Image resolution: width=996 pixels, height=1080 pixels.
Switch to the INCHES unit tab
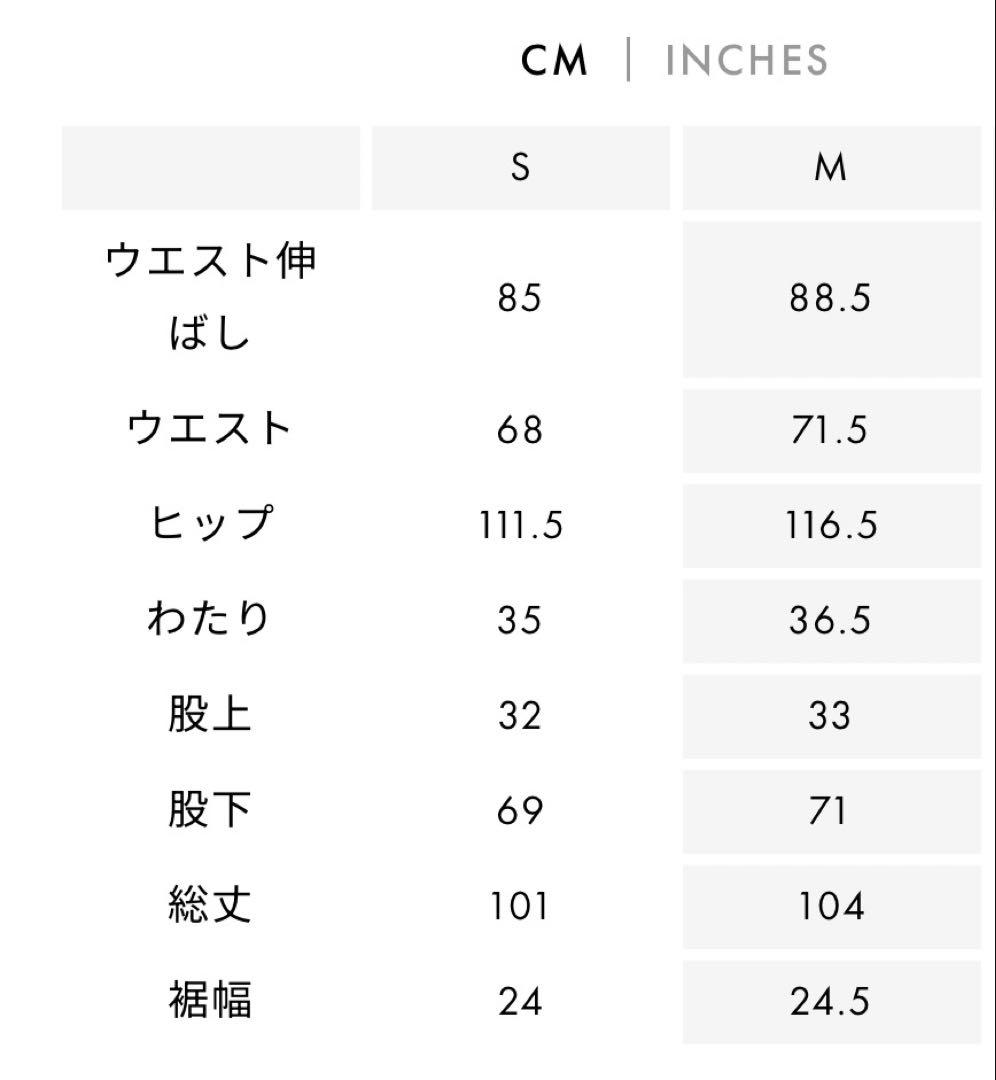(746, 60)
